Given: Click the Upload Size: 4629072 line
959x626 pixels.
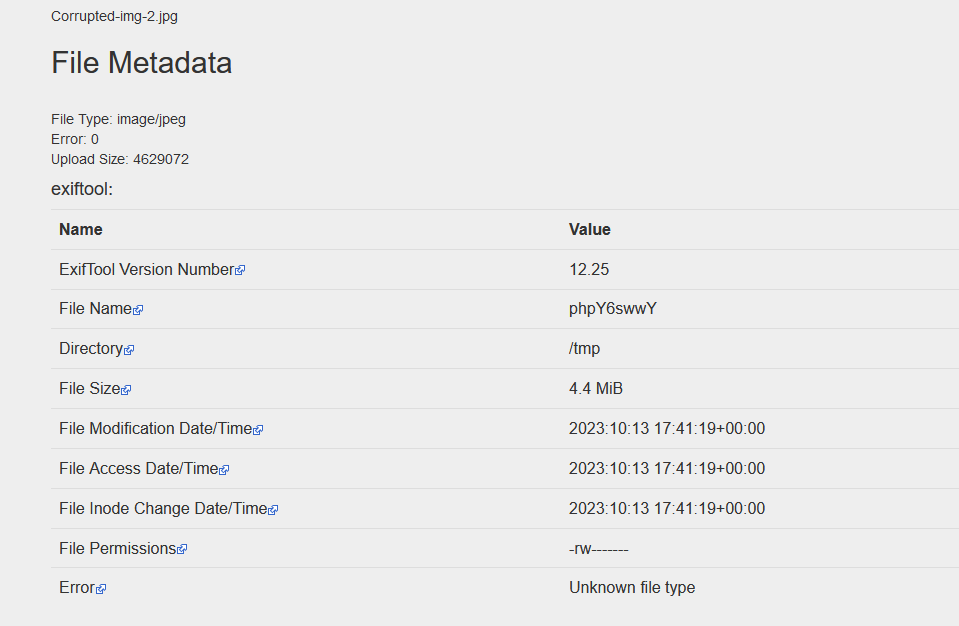Looking at the screenshot, I should (x=120, y=159).
